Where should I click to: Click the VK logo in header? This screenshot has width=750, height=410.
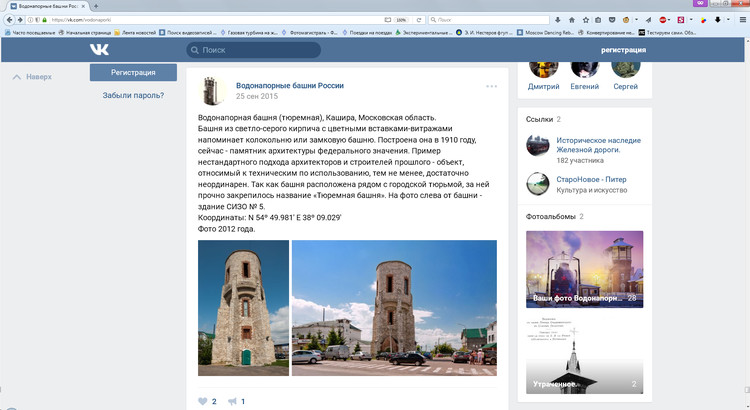[99, 49]
